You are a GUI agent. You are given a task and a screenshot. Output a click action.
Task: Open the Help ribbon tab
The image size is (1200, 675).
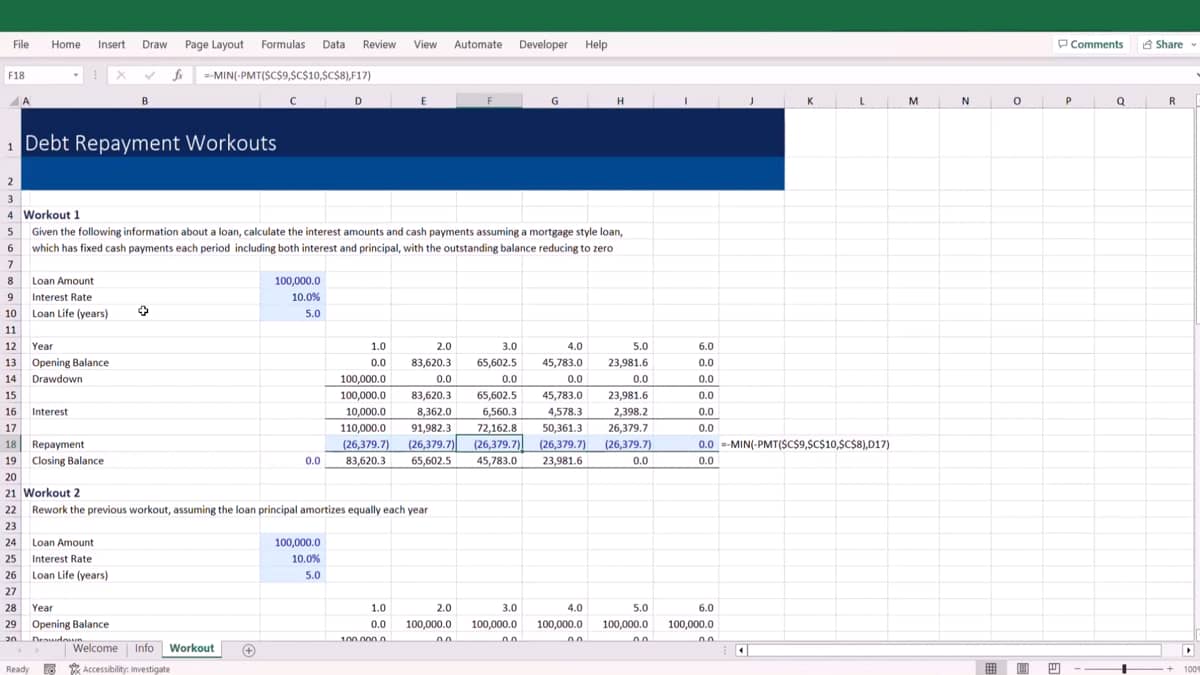tap(596, 44)
